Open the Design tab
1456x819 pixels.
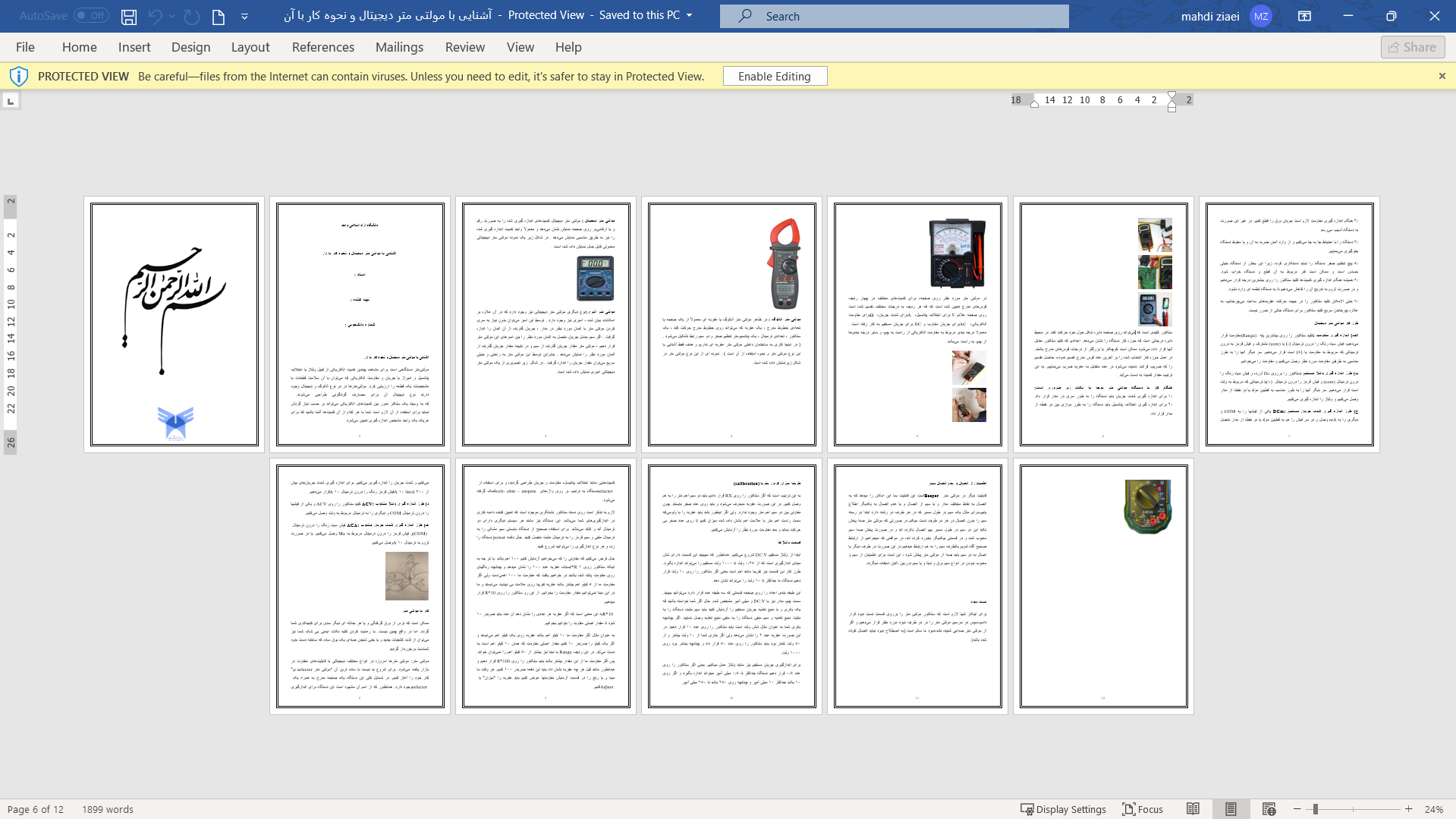tap(190, 47)
